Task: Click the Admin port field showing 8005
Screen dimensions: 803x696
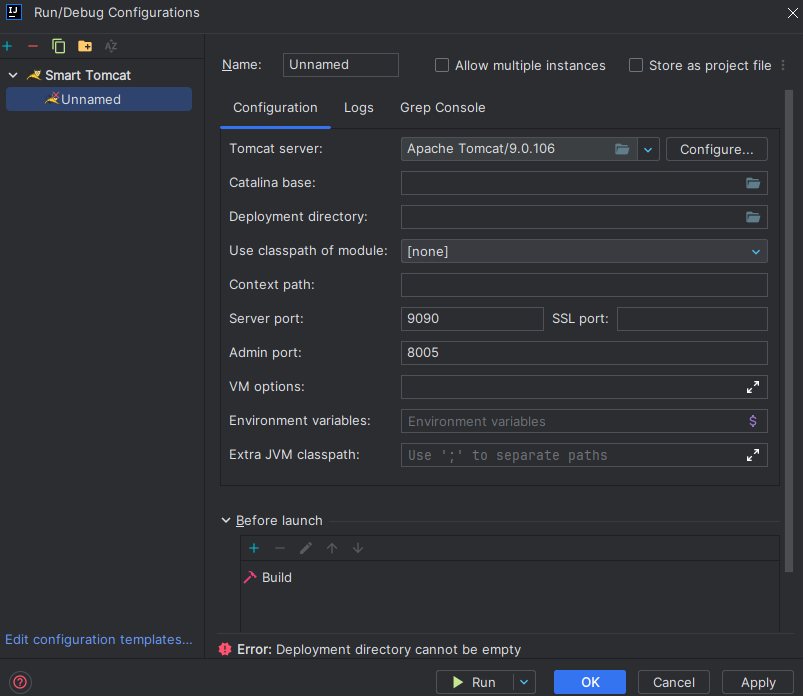Action: [x=584, y=353]
